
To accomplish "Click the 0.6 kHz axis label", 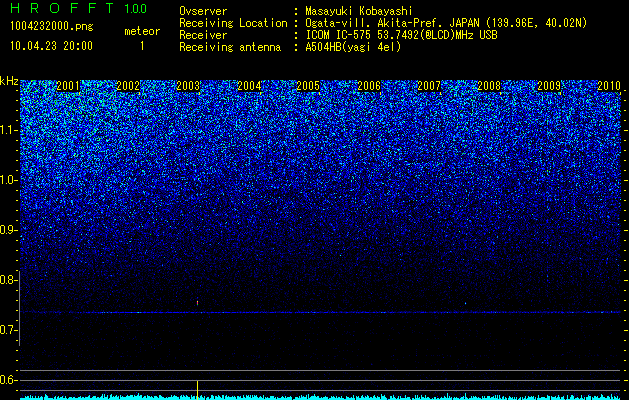I will (8, 380).
